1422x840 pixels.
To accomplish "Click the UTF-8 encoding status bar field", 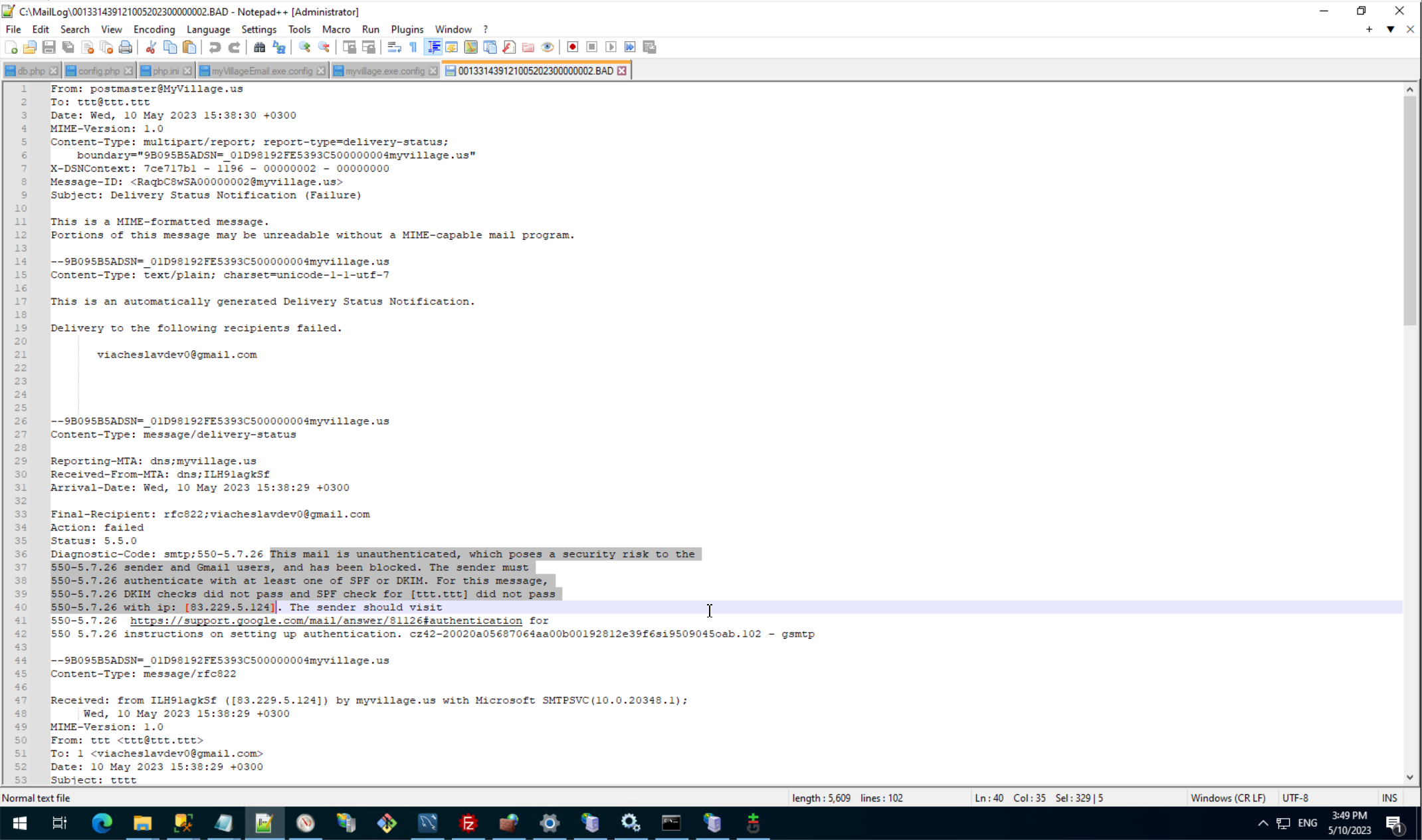I will tap(1295, 798).
